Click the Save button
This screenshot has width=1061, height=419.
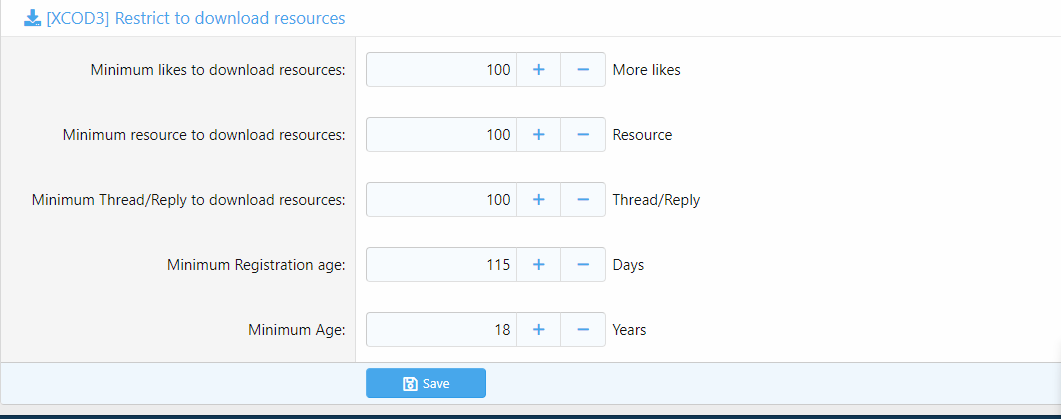tap(426, 383)
